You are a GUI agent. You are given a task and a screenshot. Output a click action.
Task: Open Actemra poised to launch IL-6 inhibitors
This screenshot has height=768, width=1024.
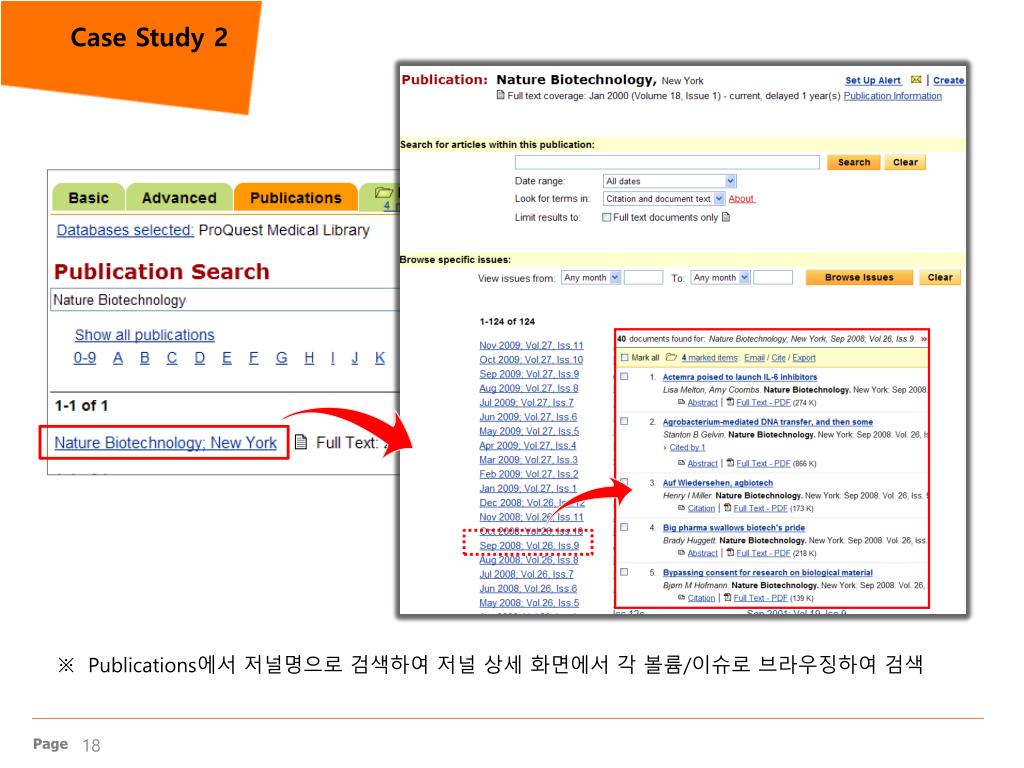click(x=739, y=377)
